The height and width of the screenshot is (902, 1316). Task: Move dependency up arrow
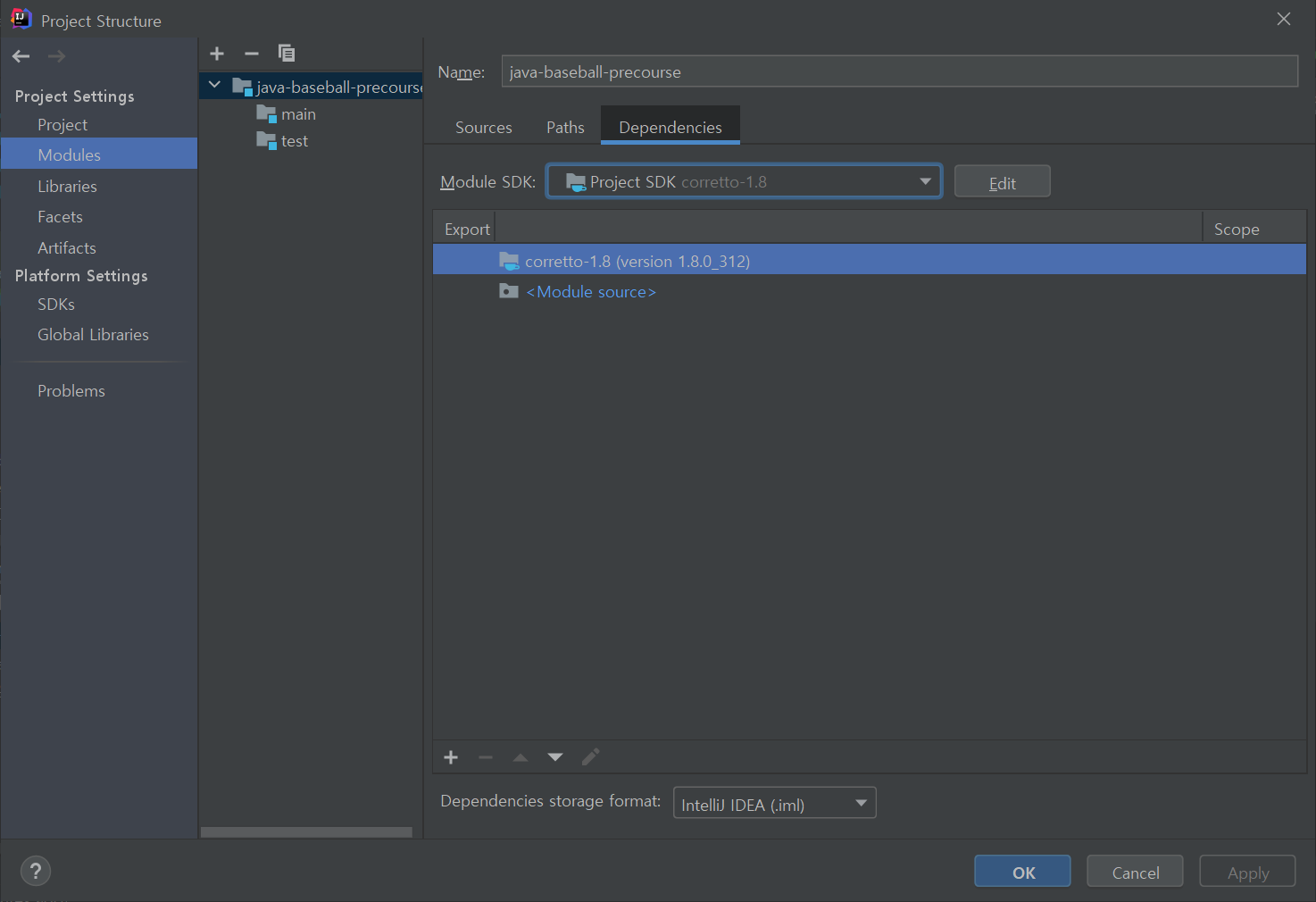(x=521, y=757)
